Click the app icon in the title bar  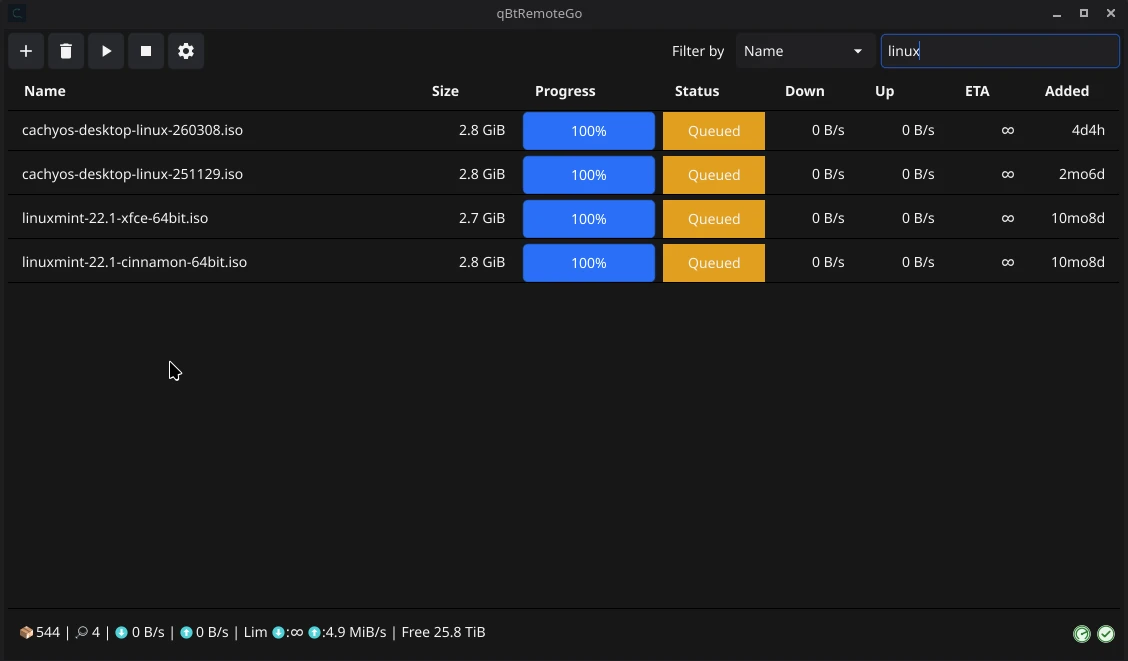(17, 13)
